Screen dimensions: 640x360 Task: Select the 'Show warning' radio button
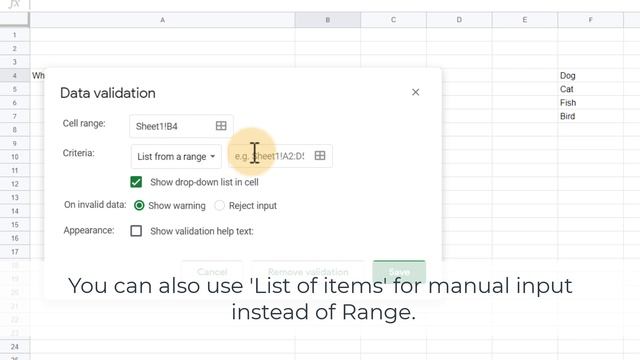pyautogui.click(x=139, y=205)
